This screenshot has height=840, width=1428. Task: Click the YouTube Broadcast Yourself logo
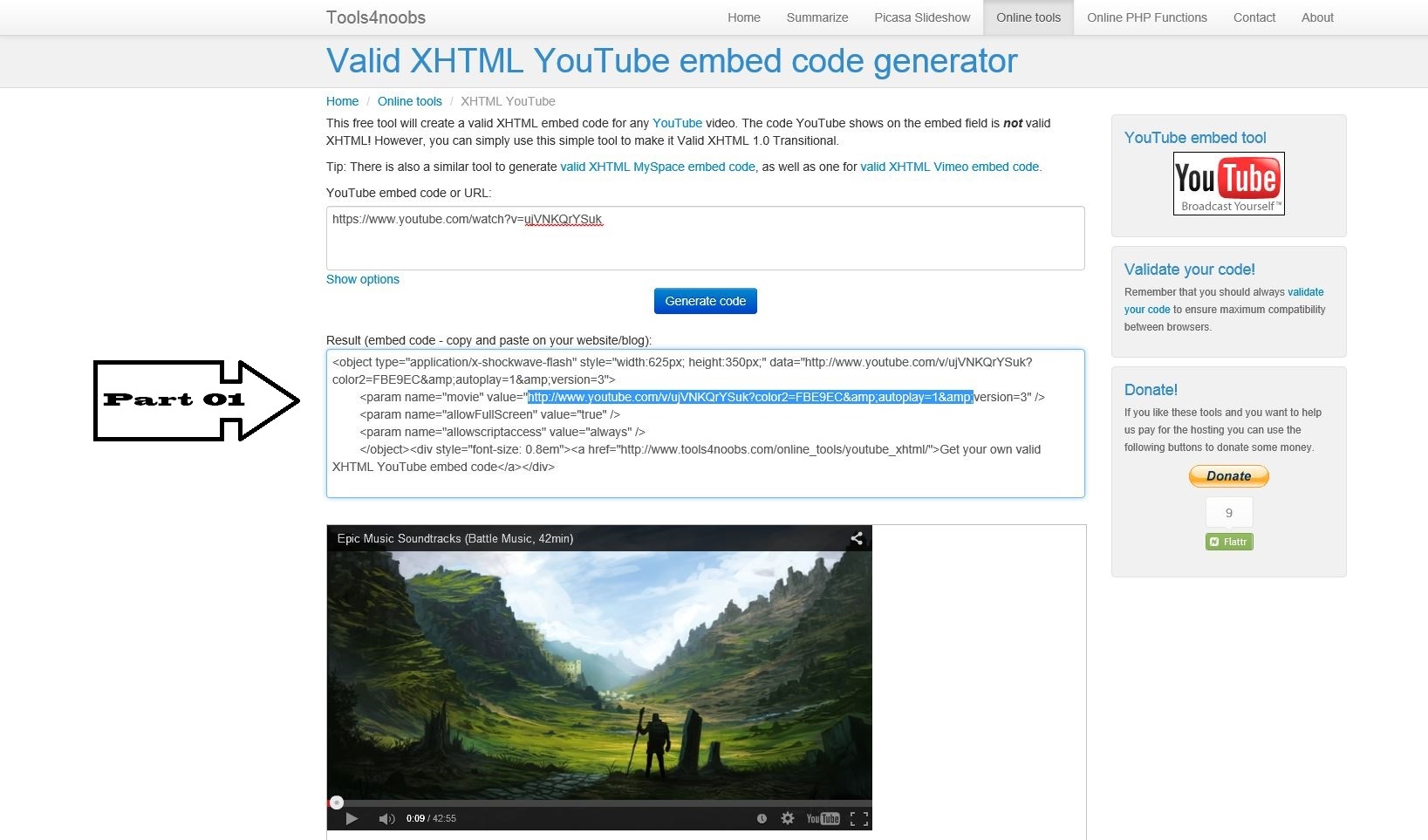click(1228, 184)
